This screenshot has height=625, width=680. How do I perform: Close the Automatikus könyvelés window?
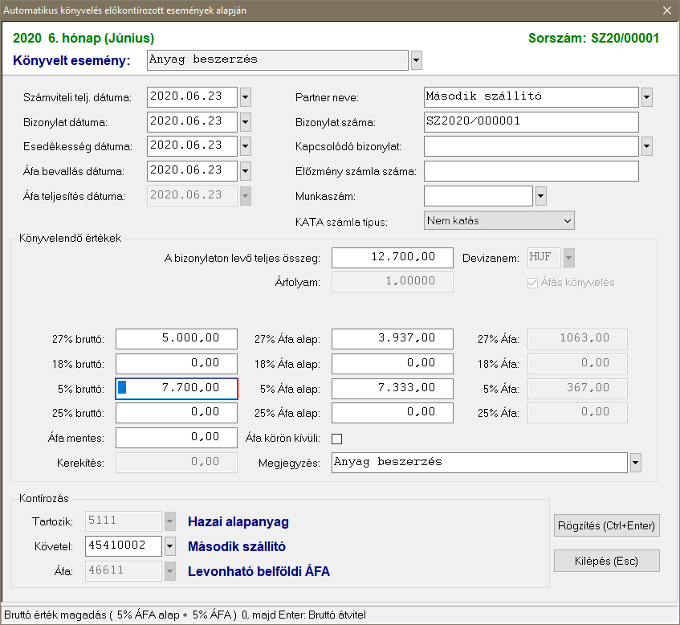[666, 9]
